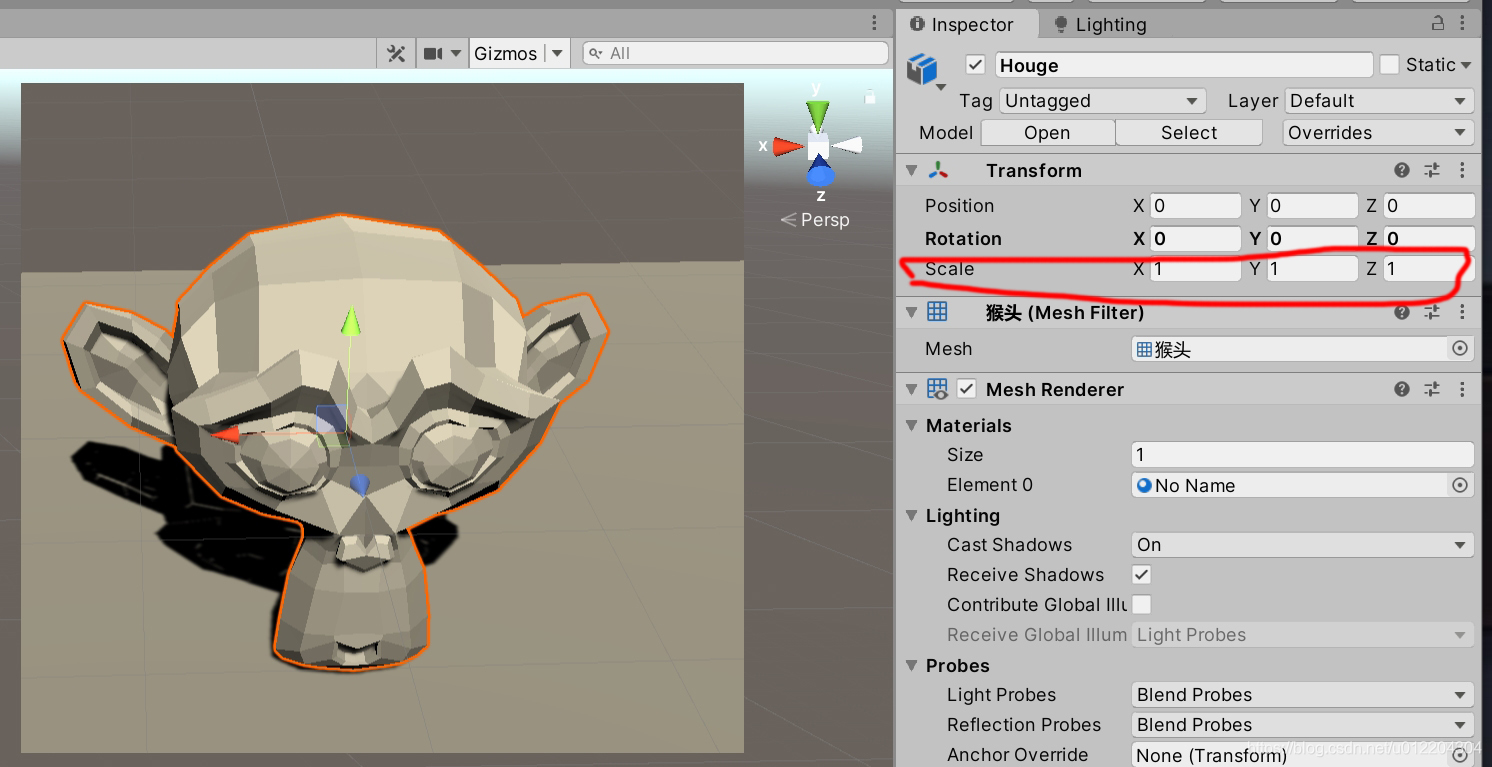Open the Cast Shadows dropdown

click(1303, 545)
